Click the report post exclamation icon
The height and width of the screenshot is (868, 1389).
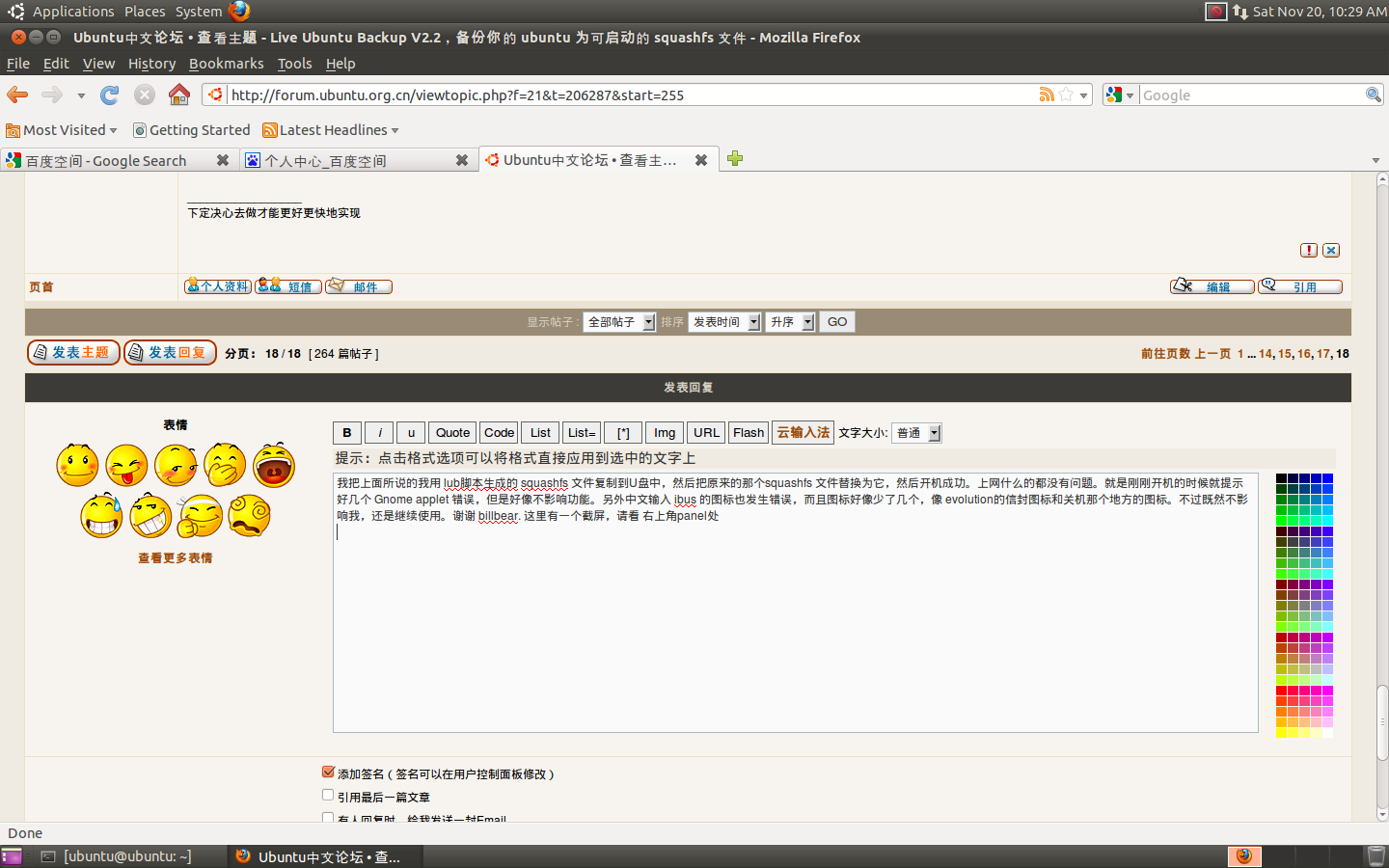[x=1309, y=250]
